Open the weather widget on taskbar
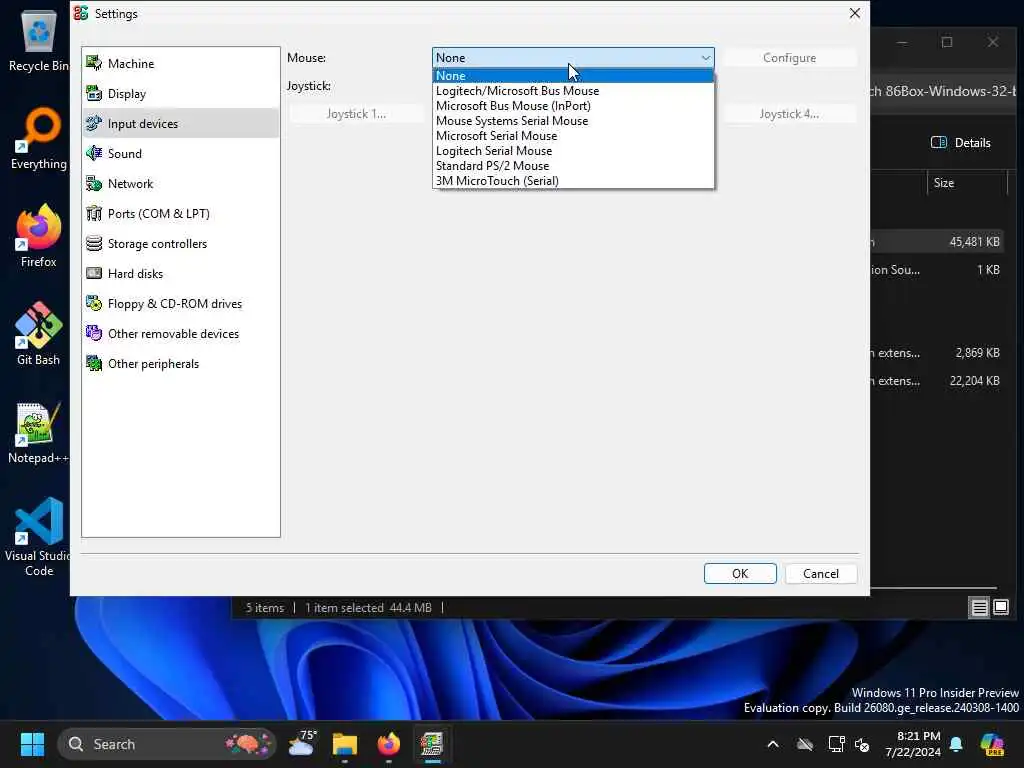The width and height of the screenshot is (1024, 768). click(302, 744)
